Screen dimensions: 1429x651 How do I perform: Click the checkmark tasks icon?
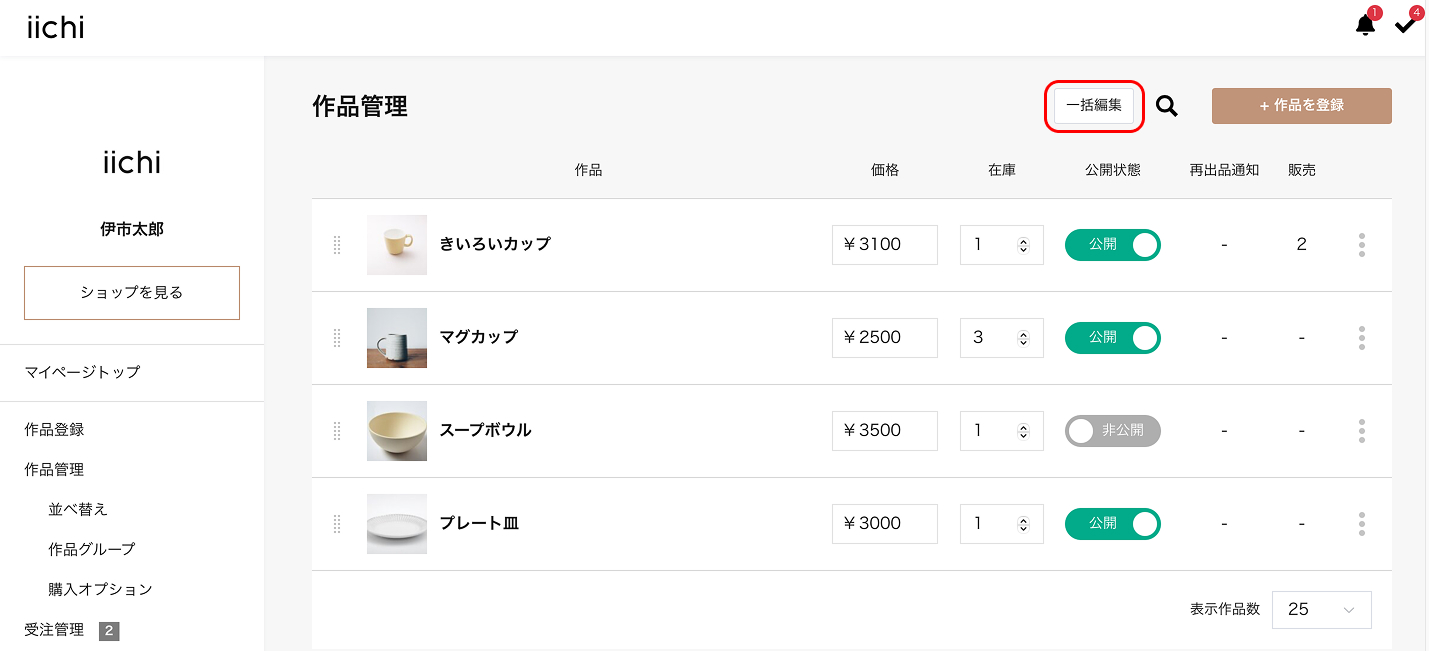(x=1405, y=26)
